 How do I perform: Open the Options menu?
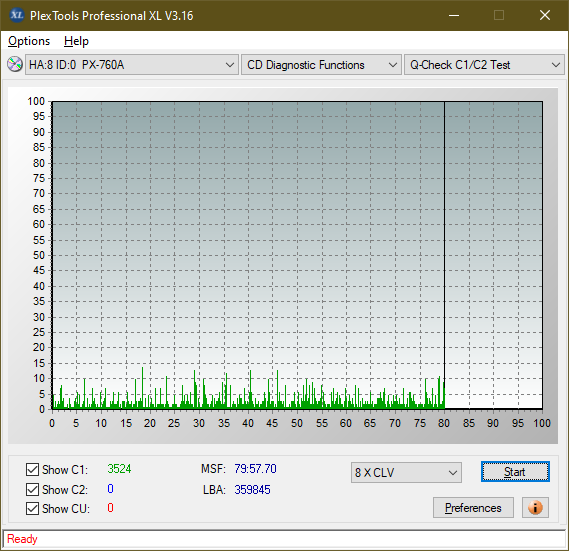tap(29, 41)
